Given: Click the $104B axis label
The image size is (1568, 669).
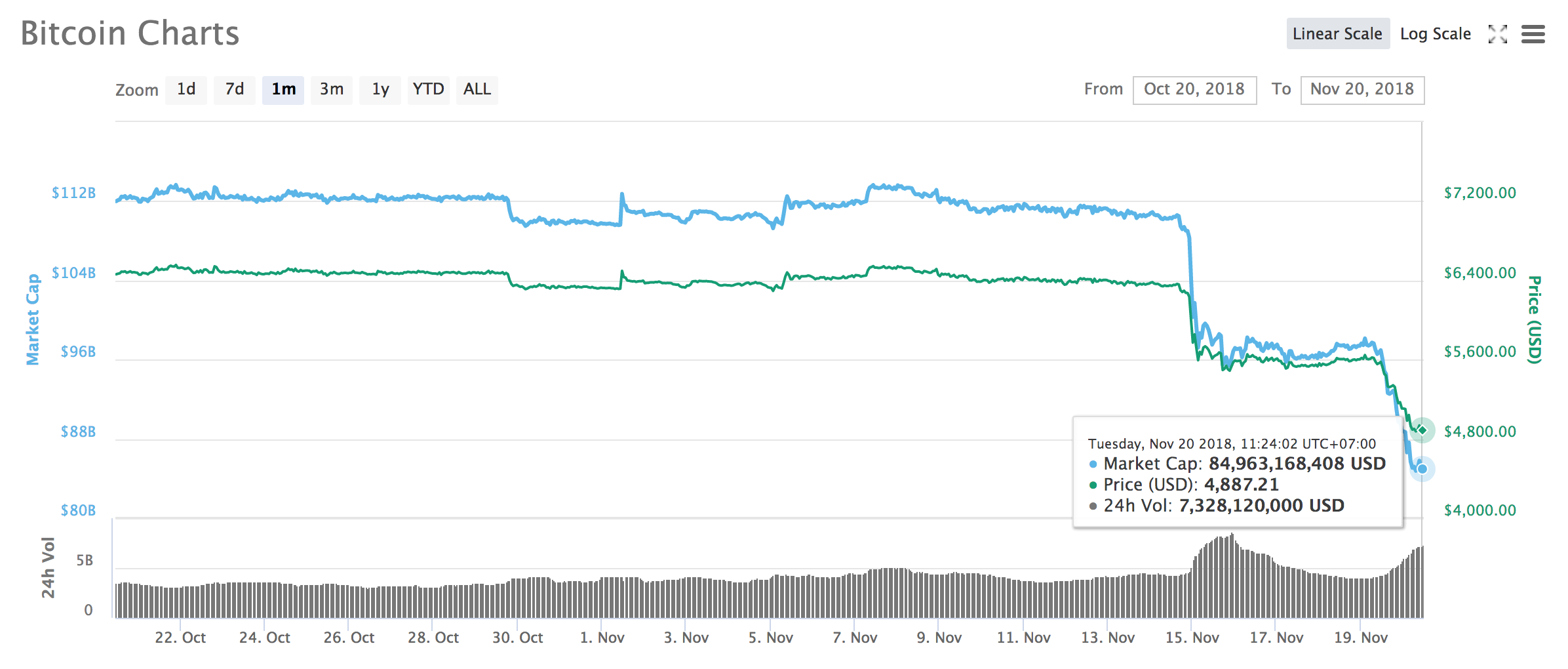Looking at the screenshot, I should coord(74,273).
